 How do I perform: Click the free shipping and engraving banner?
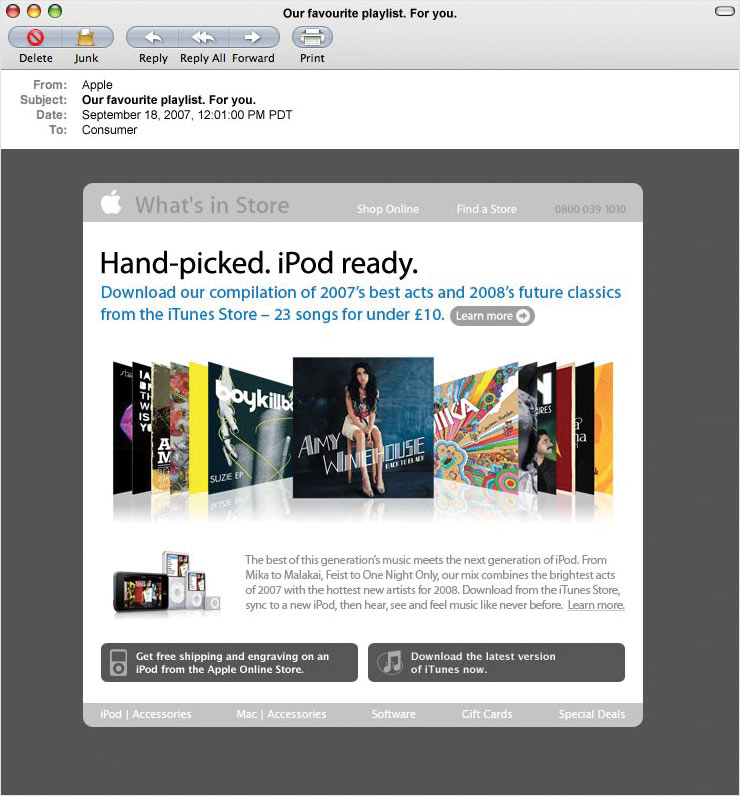(x=229, y=662)
